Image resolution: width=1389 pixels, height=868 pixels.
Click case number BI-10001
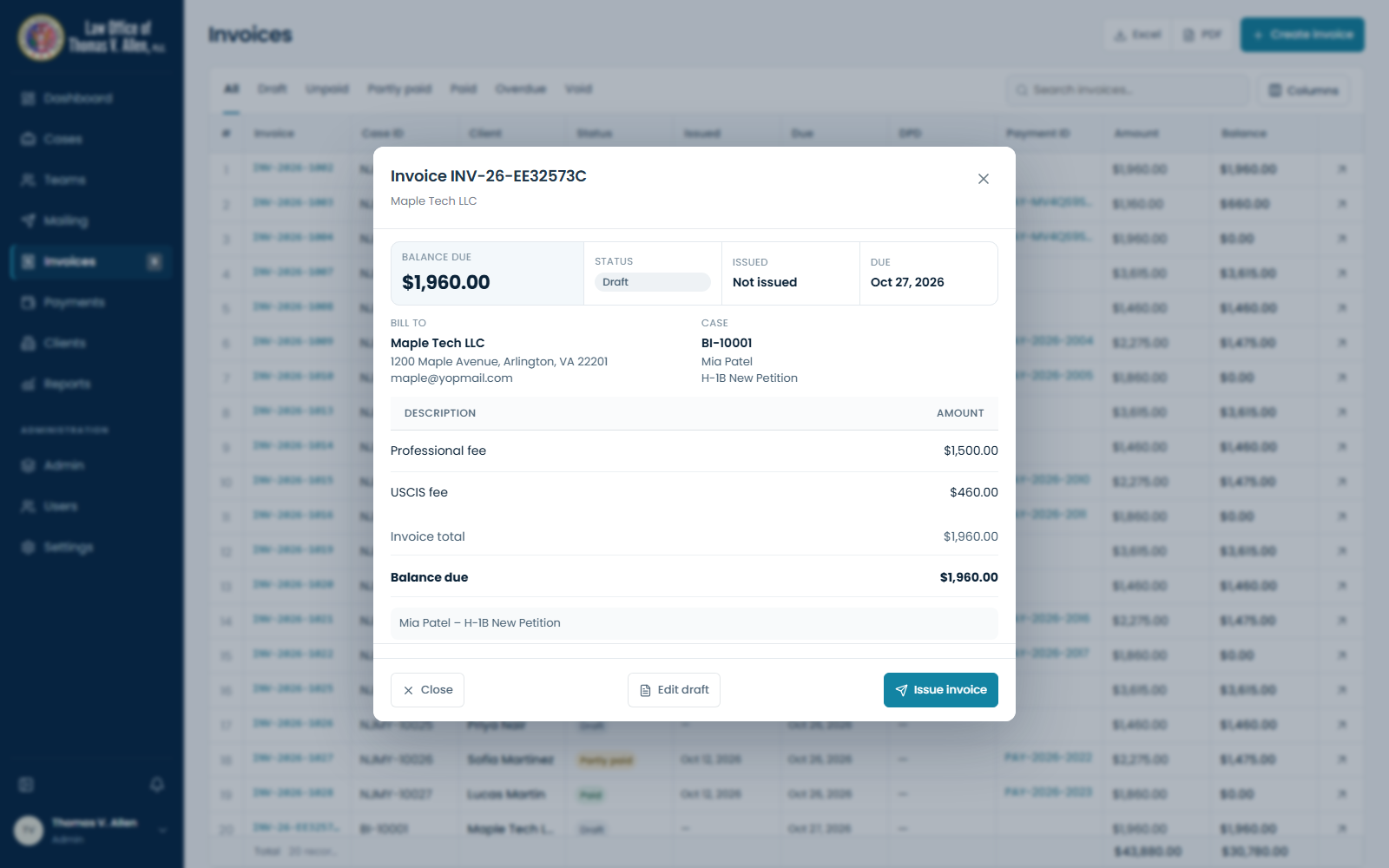727,343
